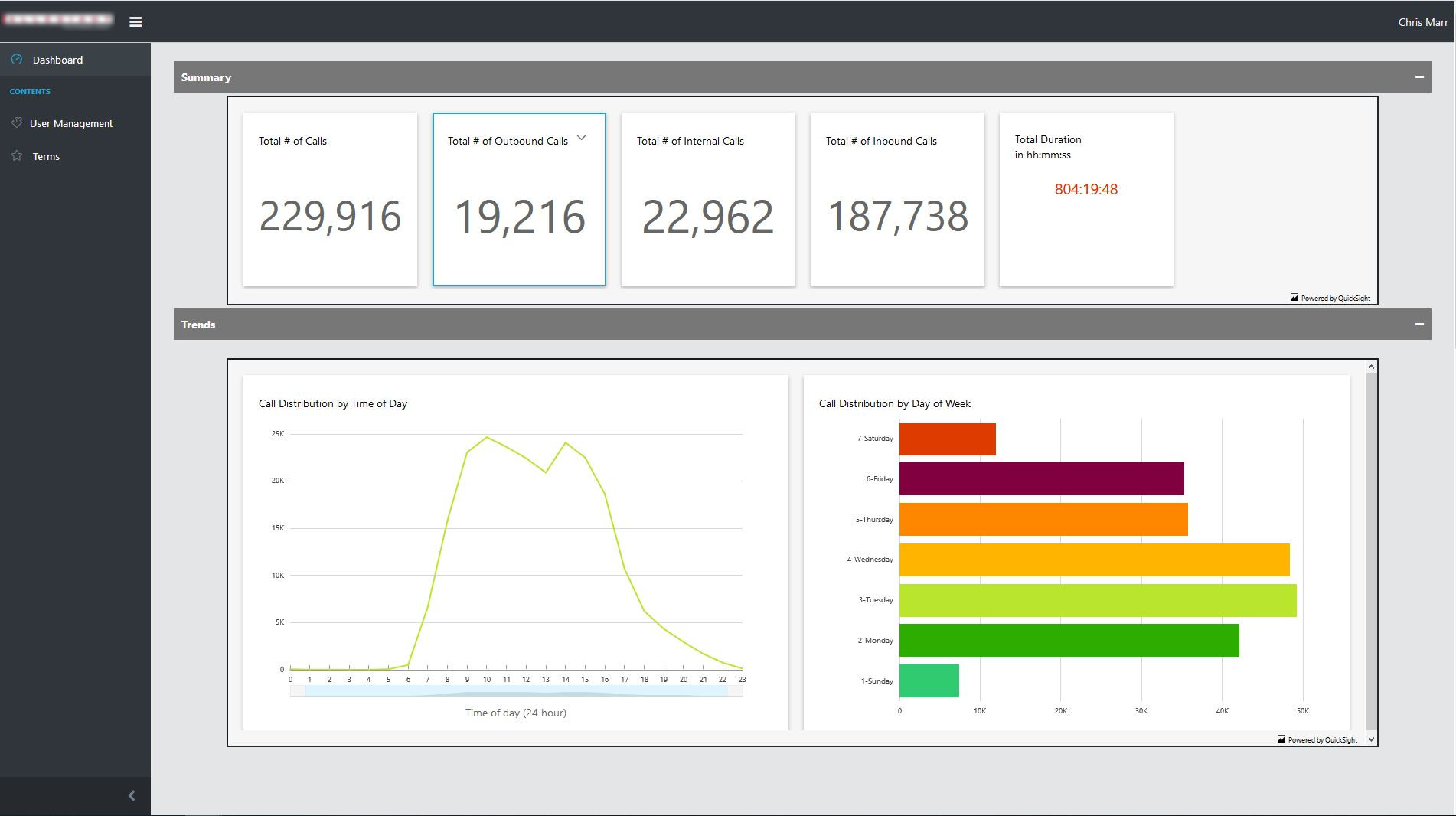Click the time of day range slider
Screen dimensions: 1456x816
coord(516,691)
